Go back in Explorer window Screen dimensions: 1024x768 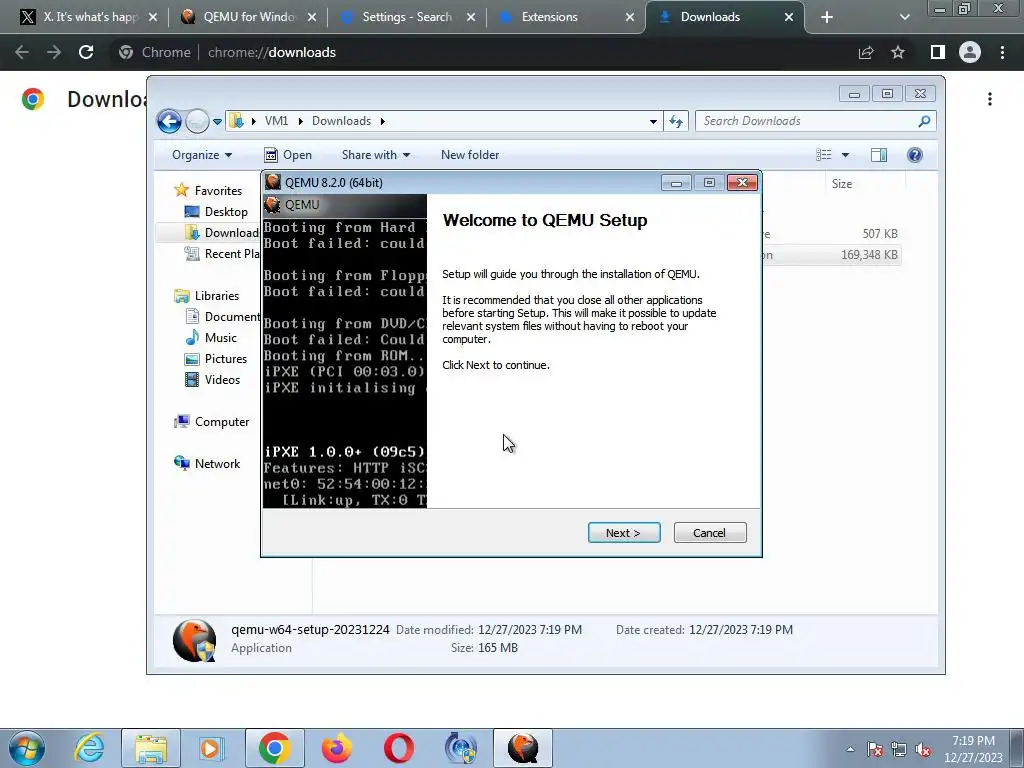click(169, 121)
